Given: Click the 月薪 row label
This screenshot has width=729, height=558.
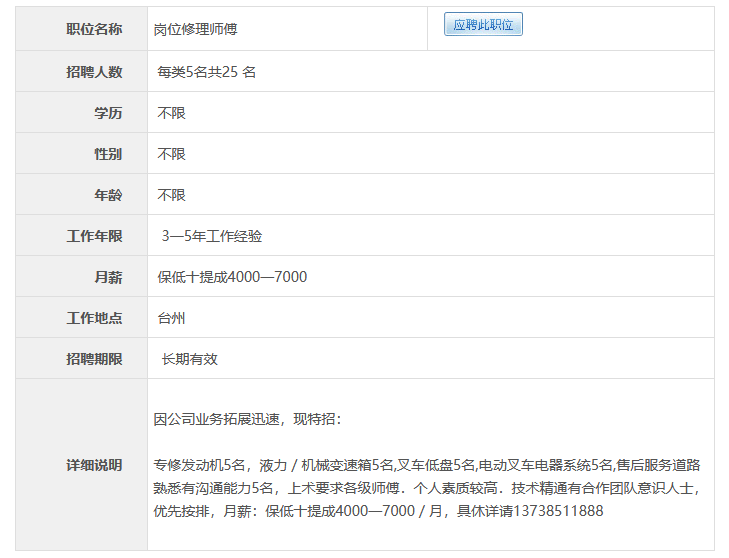Looking at the screenshot, I should coord(108,277).
